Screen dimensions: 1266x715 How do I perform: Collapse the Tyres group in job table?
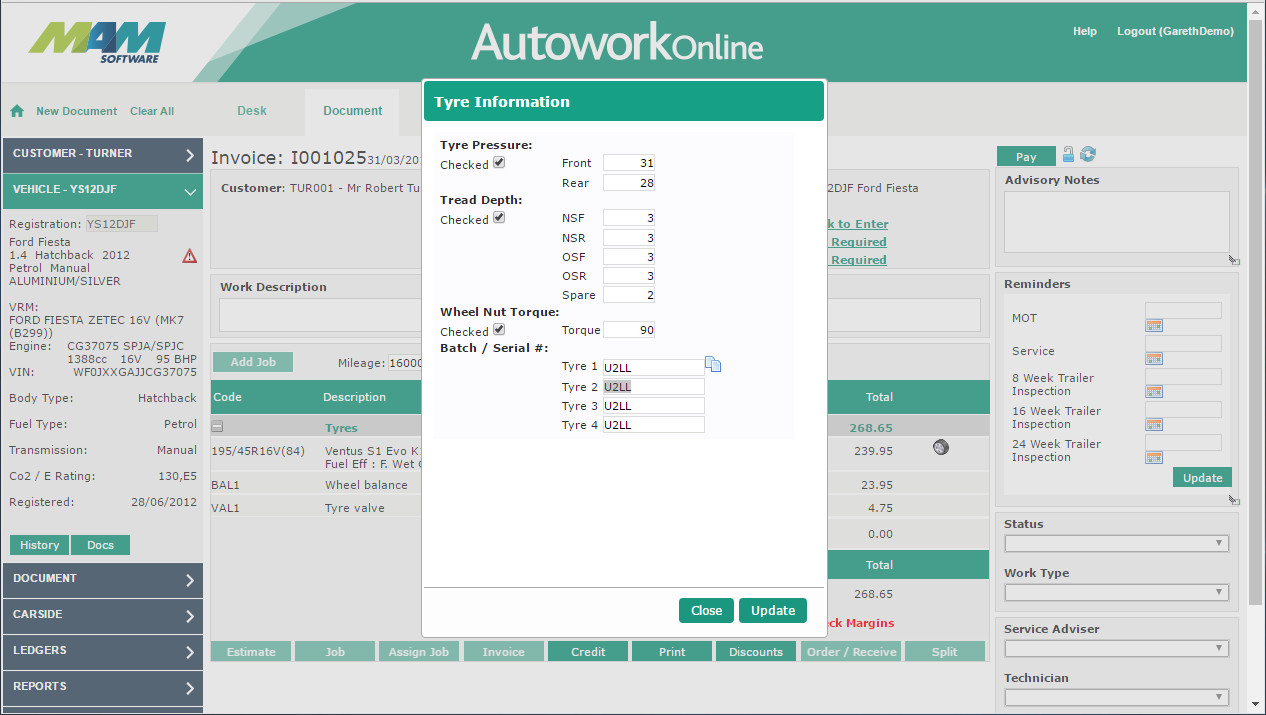[217, 427]
